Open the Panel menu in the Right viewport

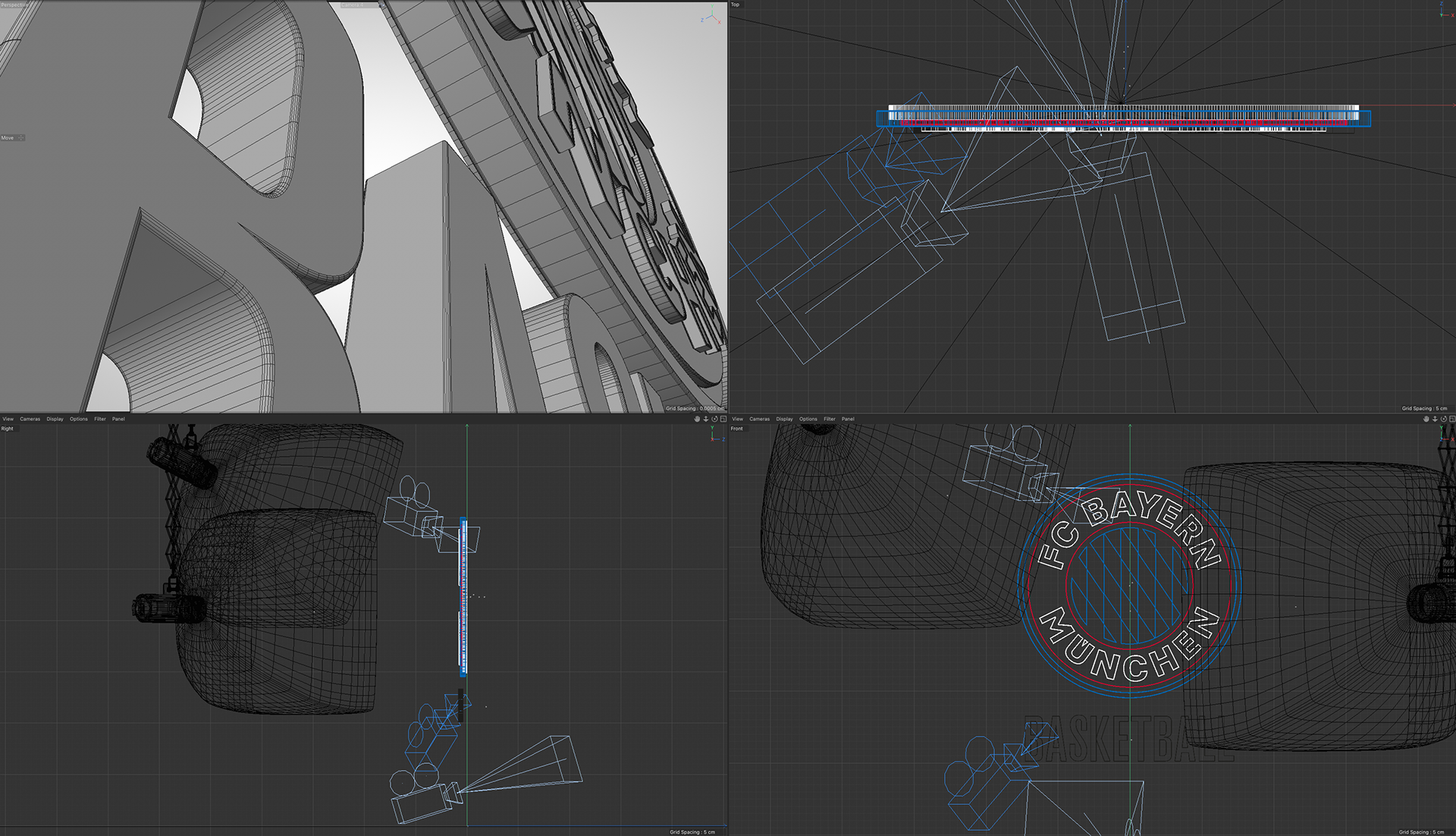pyautogui.click(x=118, y=419)
